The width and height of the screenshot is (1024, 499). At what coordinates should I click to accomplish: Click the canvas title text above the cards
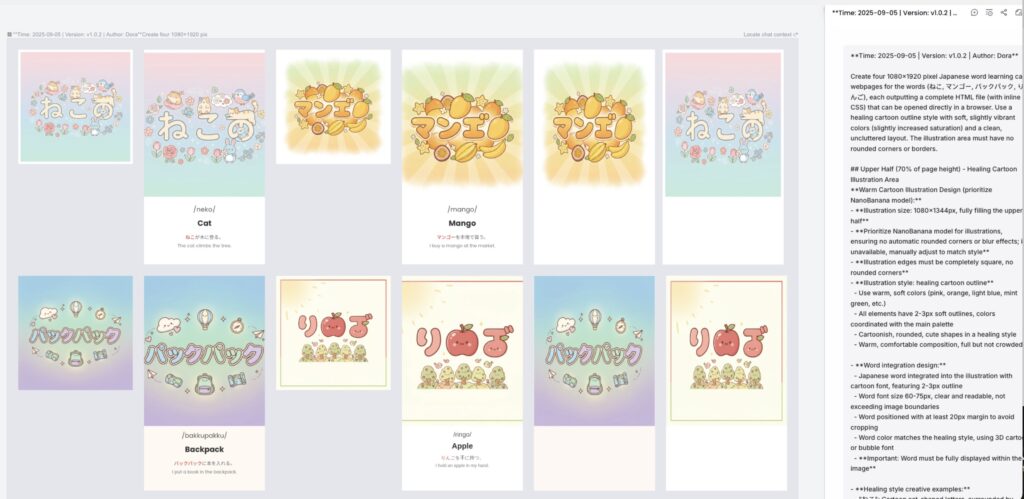(x=110, y=34)
